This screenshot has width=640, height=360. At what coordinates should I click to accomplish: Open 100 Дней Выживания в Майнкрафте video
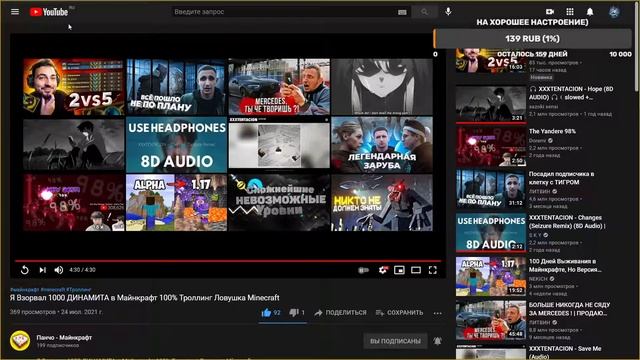click(x=565, y=265)
